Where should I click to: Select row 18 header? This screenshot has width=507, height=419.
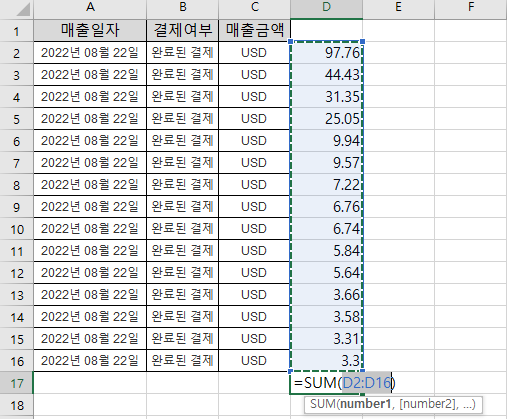[16, 405]
